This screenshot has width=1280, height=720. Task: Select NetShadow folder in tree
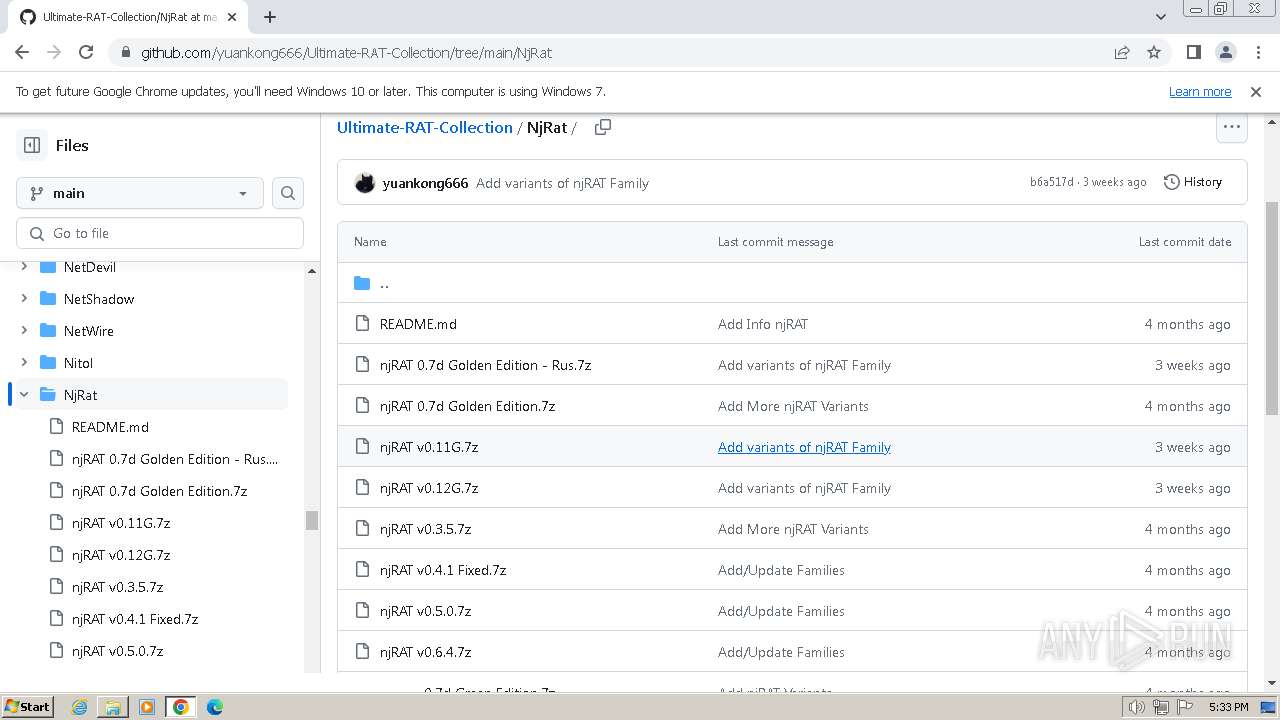click(98, 299)
